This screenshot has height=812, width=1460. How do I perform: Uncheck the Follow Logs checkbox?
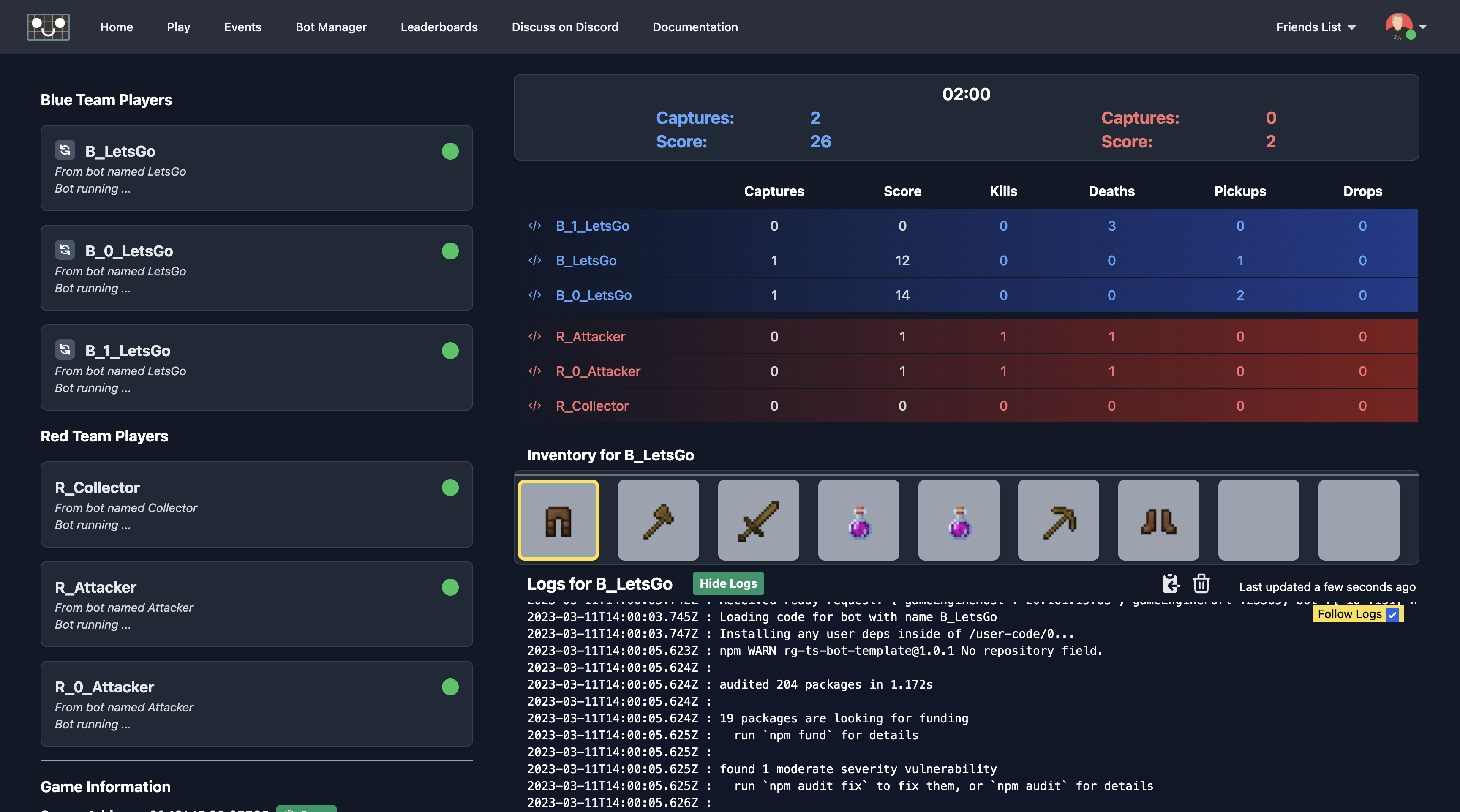1392,614
